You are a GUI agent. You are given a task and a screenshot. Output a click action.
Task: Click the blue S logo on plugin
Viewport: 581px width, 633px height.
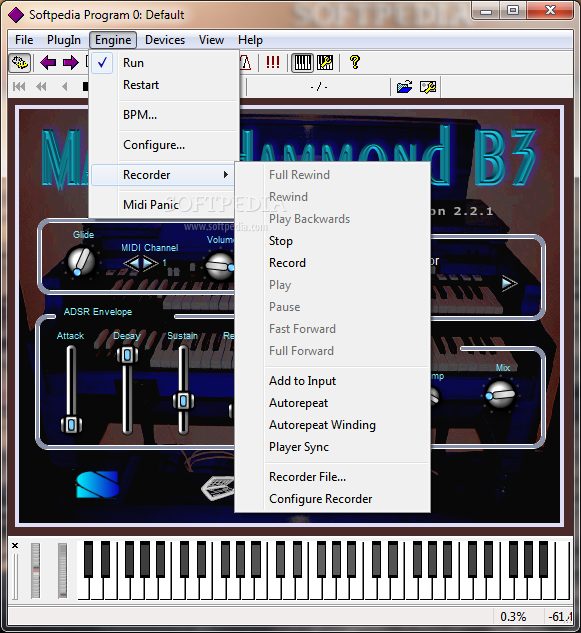coord(97,484)
